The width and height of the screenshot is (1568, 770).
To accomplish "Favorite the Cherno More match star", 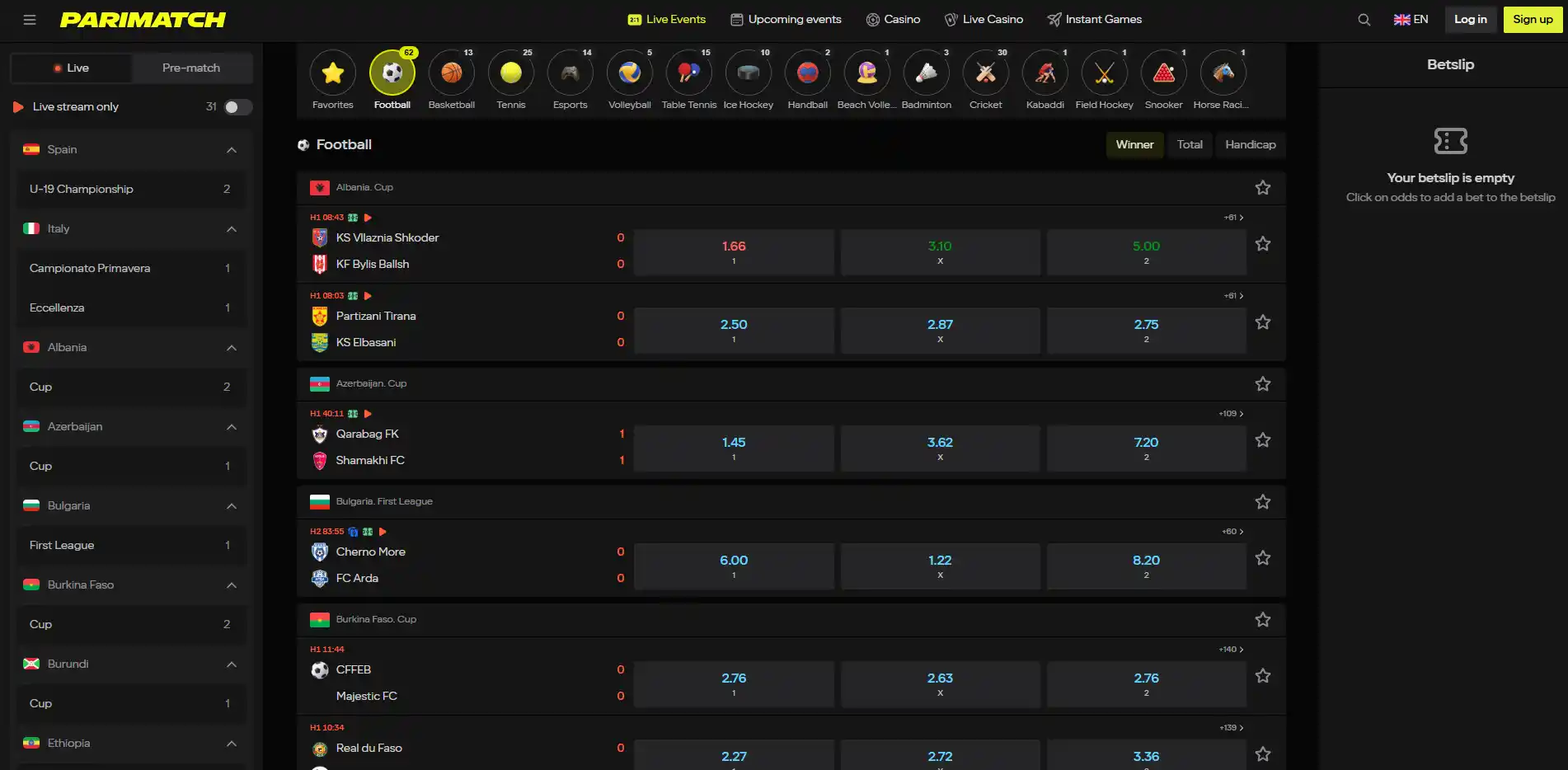I will coord(1262,558).
